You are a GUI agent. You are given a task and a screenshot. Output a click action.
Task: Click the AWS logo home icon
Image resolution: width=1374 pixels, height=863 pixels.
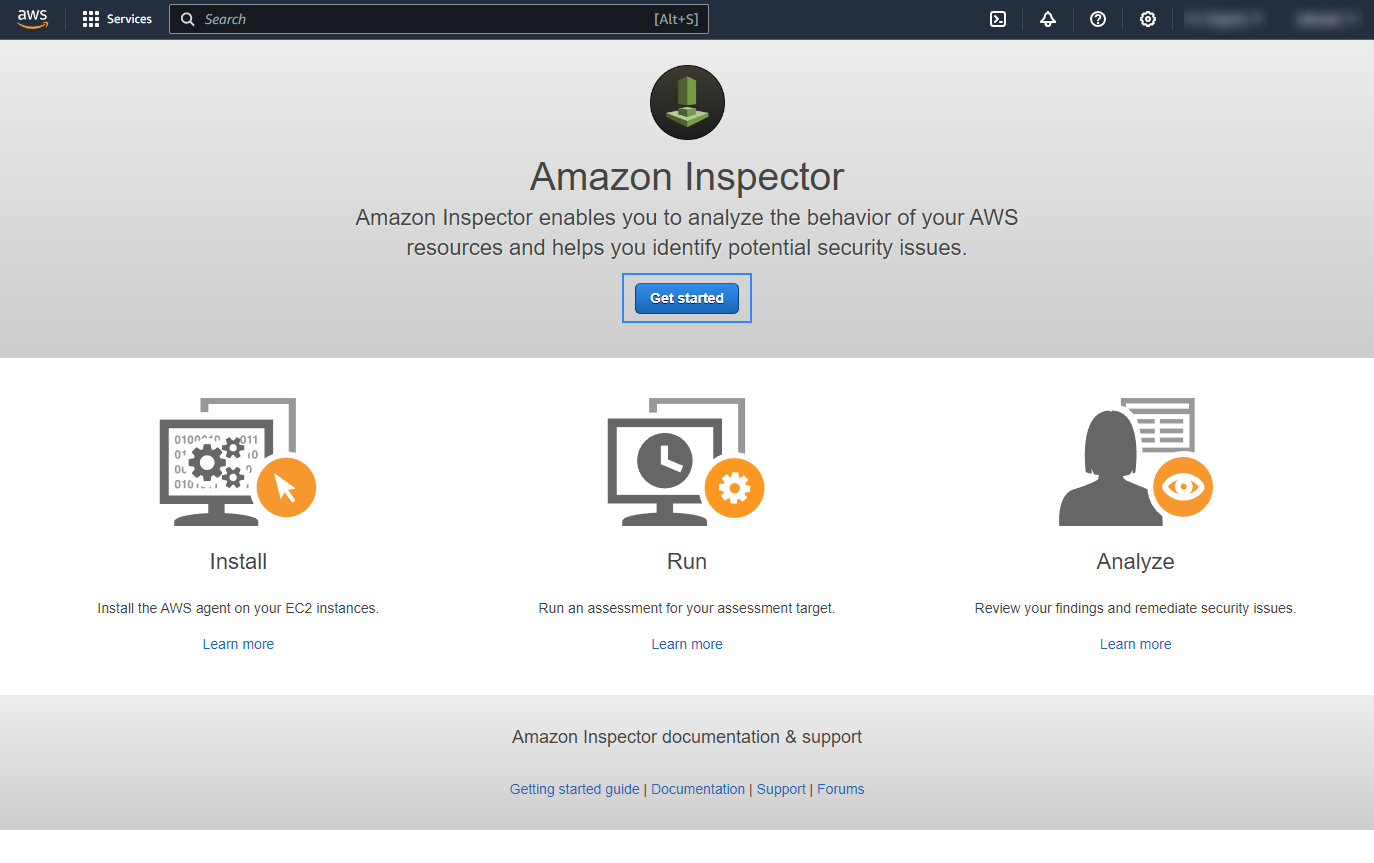pyautogui.click(x=32, y=19)
